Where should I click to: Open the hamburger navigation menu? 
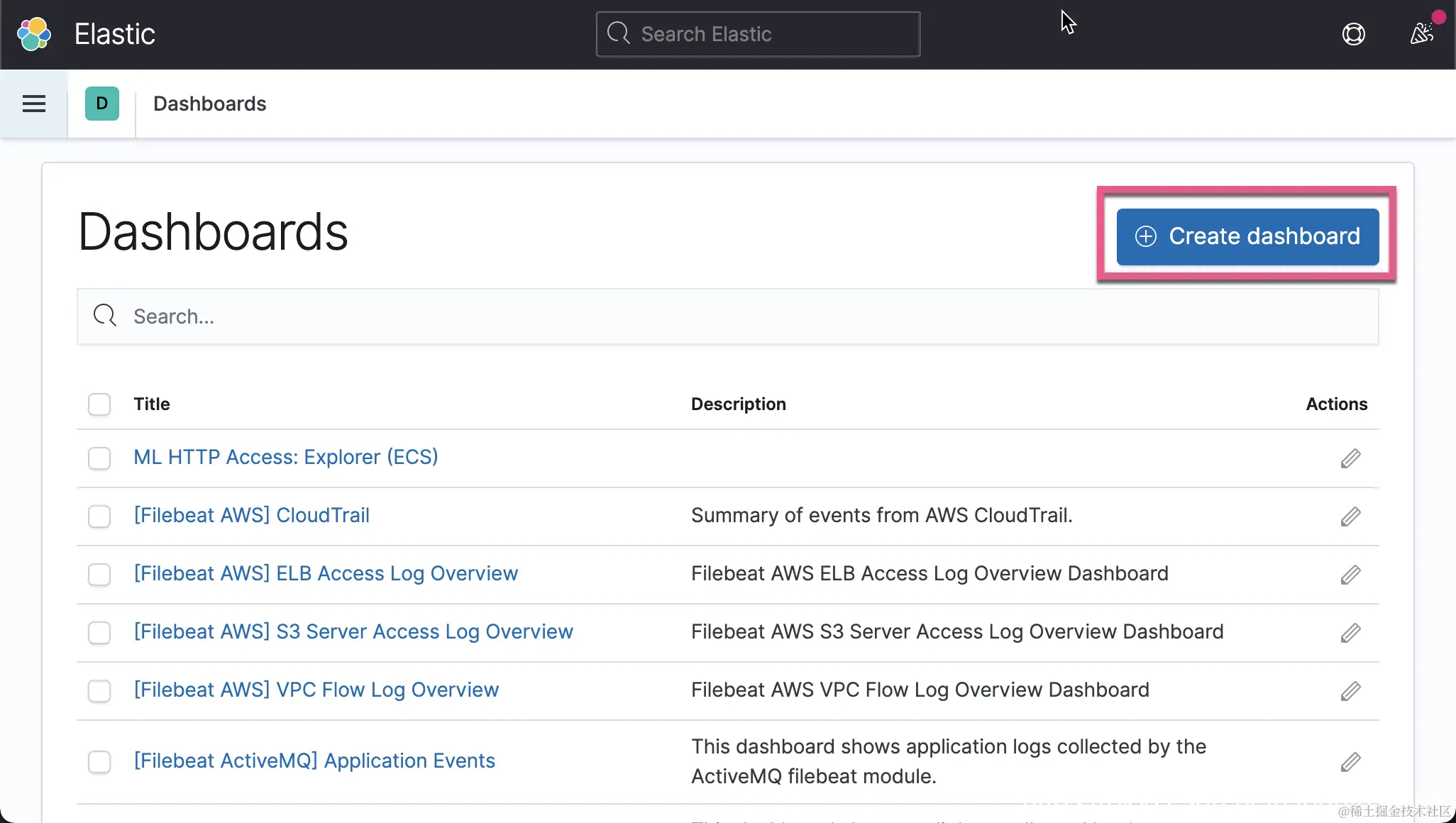(x=34, y=104)
